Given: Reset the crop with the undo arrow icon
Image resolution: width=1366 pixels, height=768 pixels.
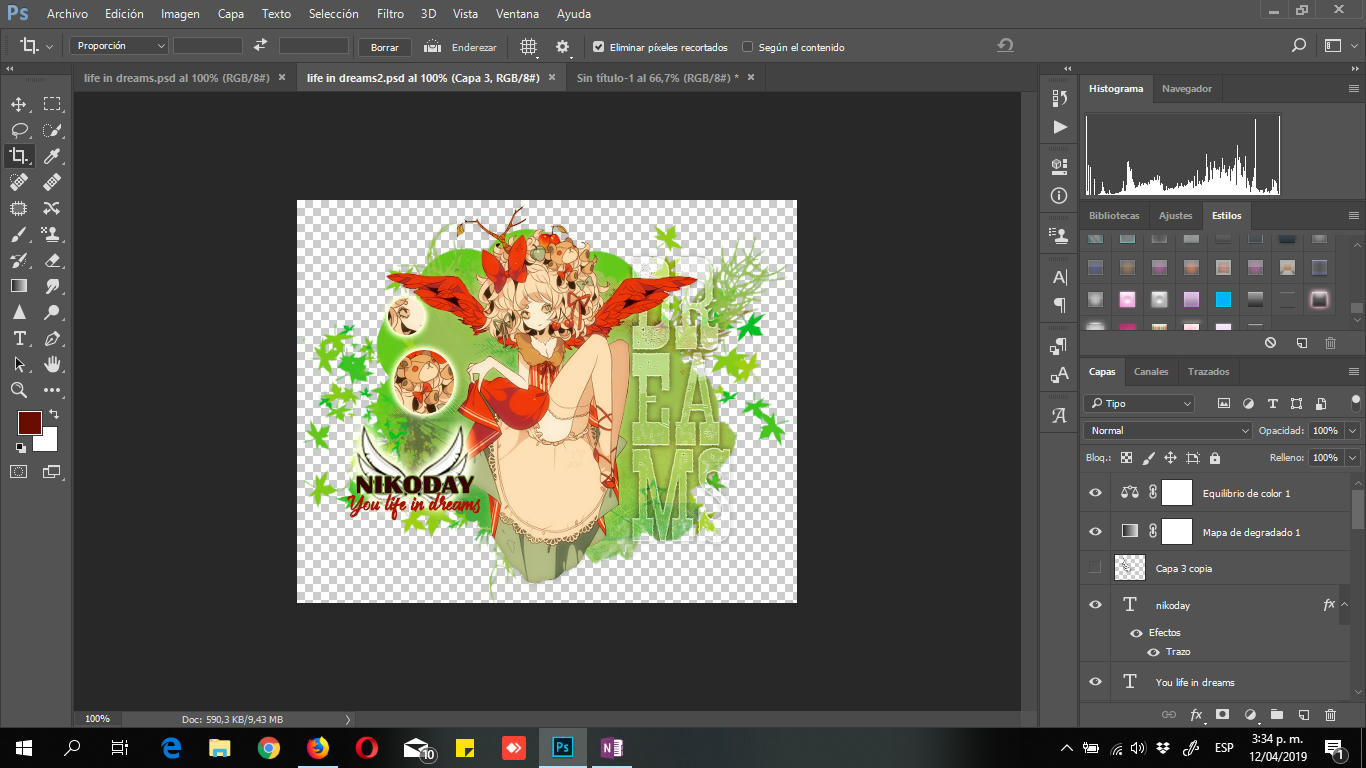Looking at the screenshot, I should pos(1005,46).
